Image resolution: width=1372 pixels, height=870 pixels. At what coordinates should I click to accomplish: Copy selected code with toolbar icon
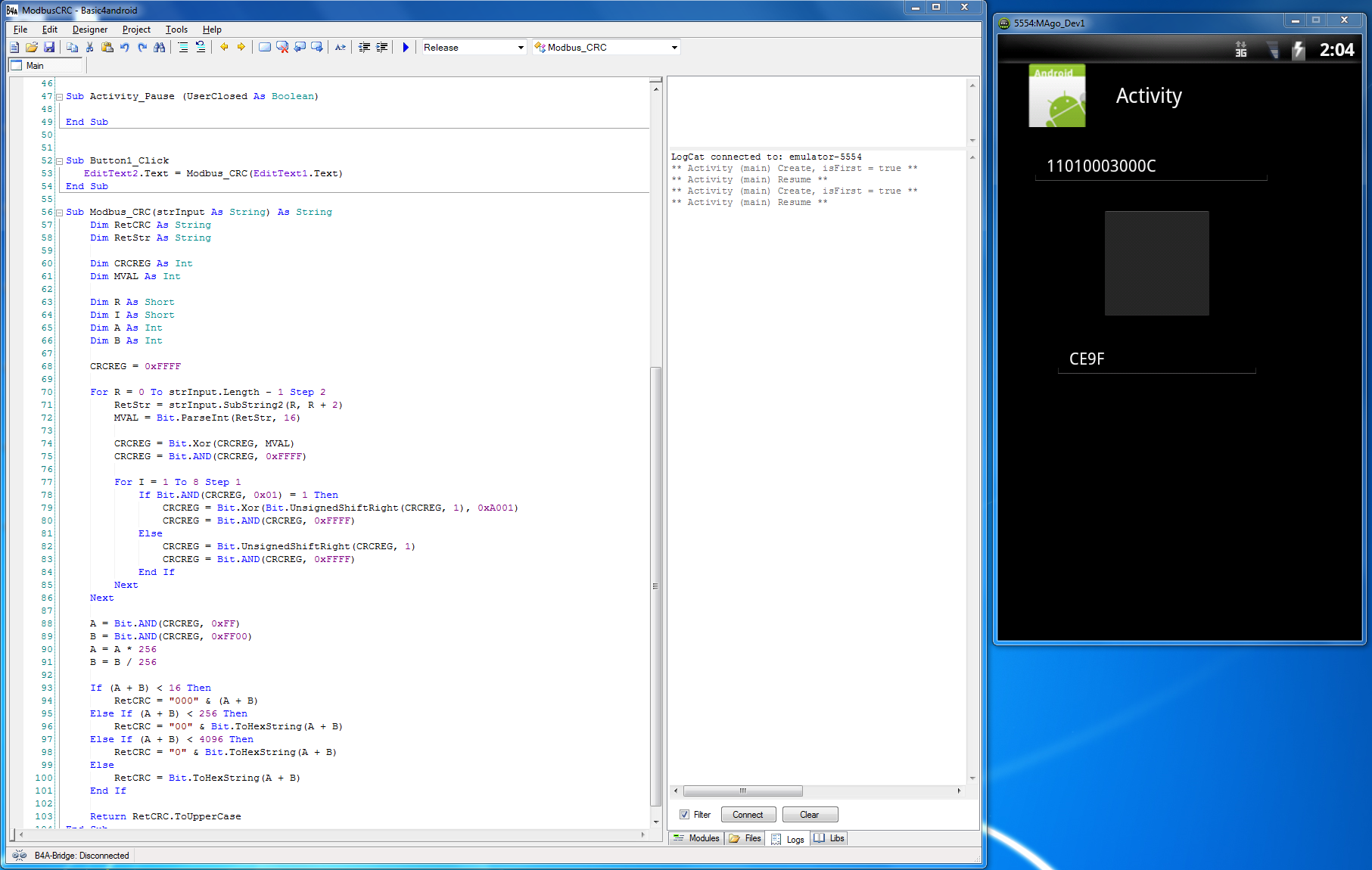click(73, 48)
